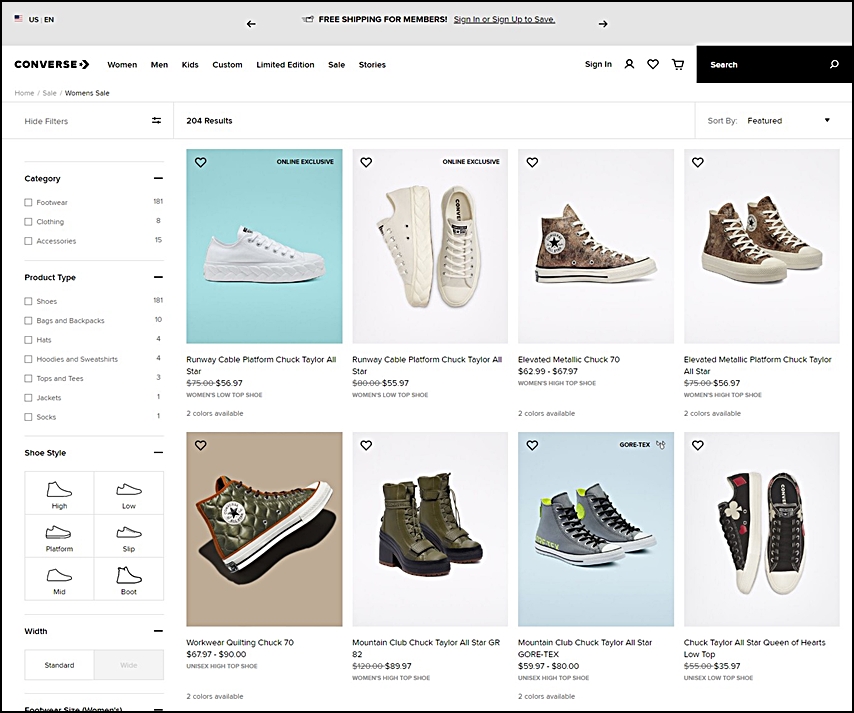Viewport: 854px width, 713px height.
Task: Favorite the Queen of Hearts Low Top
Action: tap(698, 446)
